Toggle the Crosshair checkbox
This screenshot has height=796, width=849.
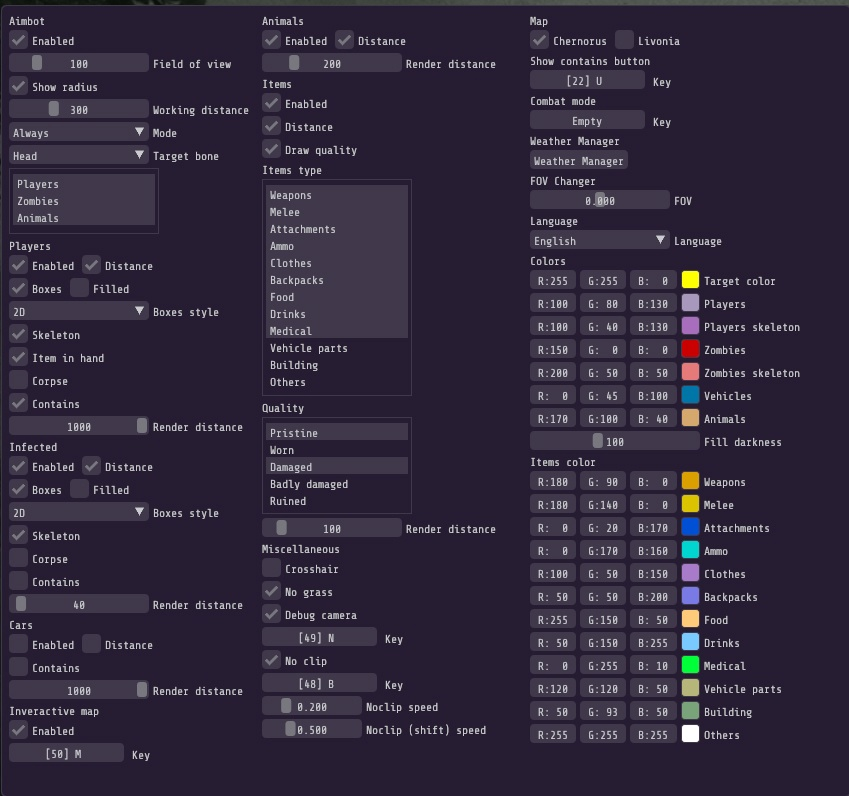[x=271, y=568]
